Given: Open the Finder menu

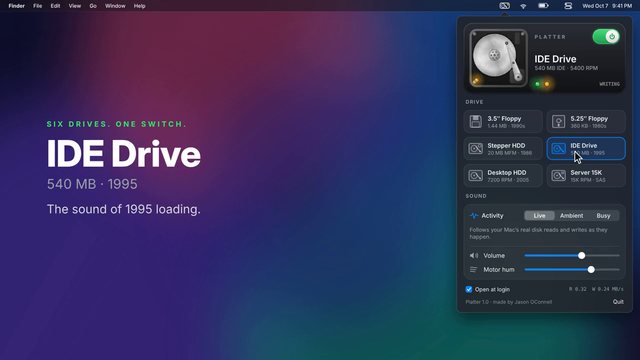Looking at the screenshot, I should [17, 6].
